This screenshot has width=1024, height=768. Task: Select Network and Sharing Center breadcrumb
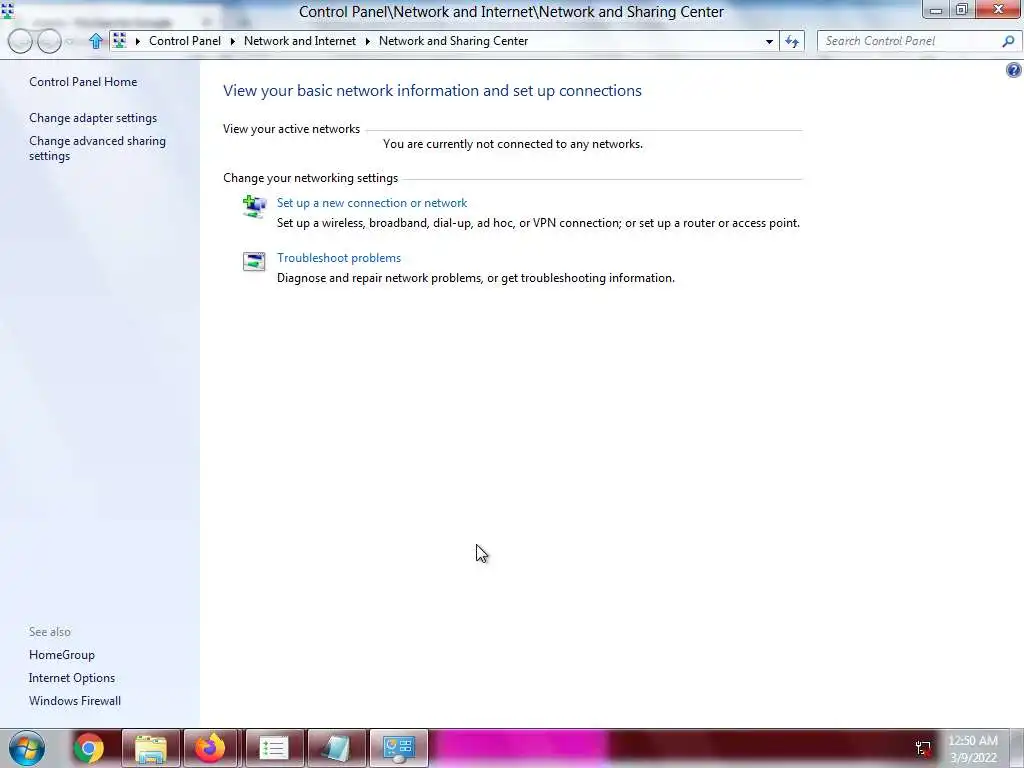[453, 40]
